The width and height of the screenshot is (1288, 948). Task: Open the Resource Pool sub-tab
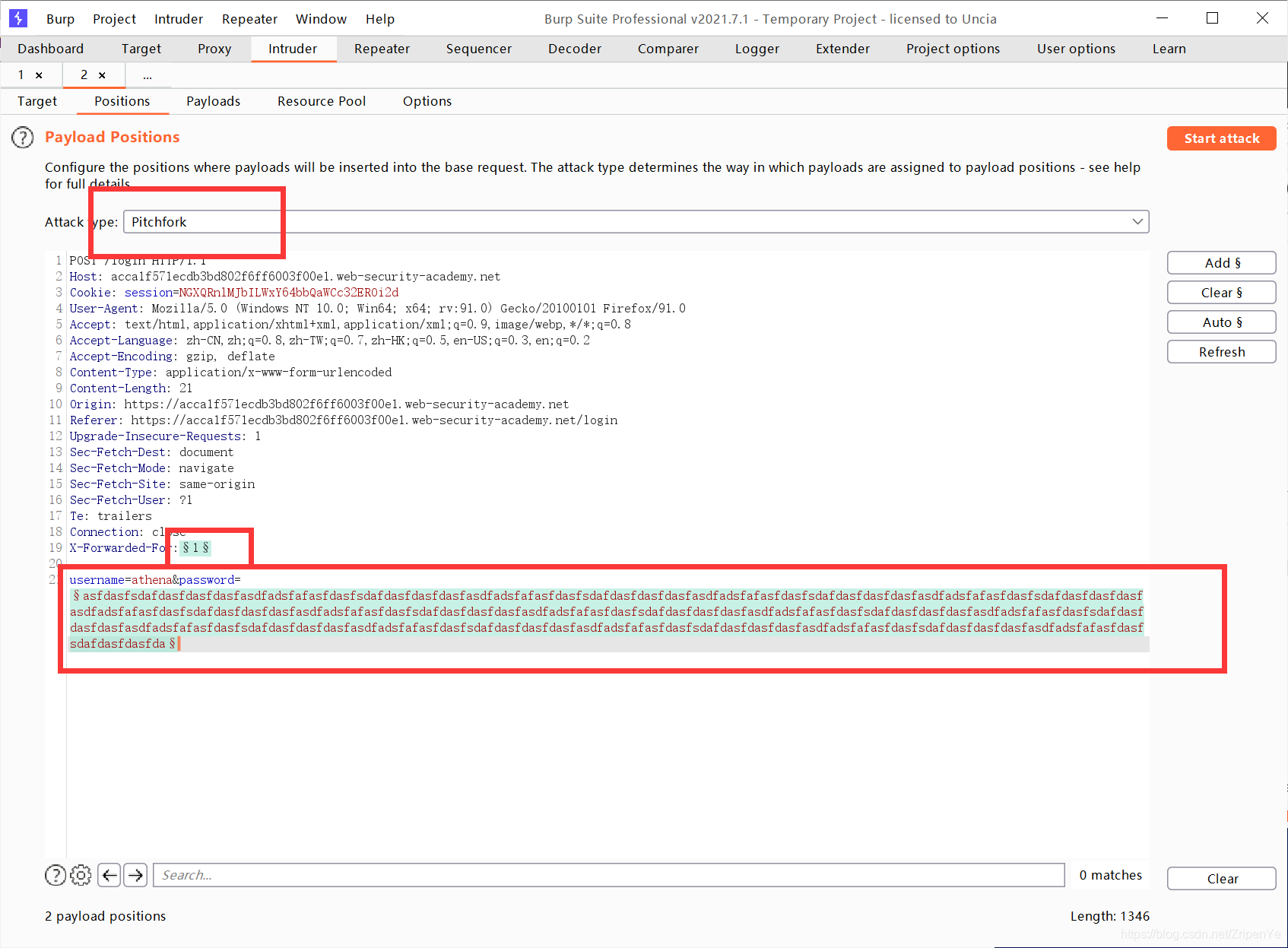(322, 101)
